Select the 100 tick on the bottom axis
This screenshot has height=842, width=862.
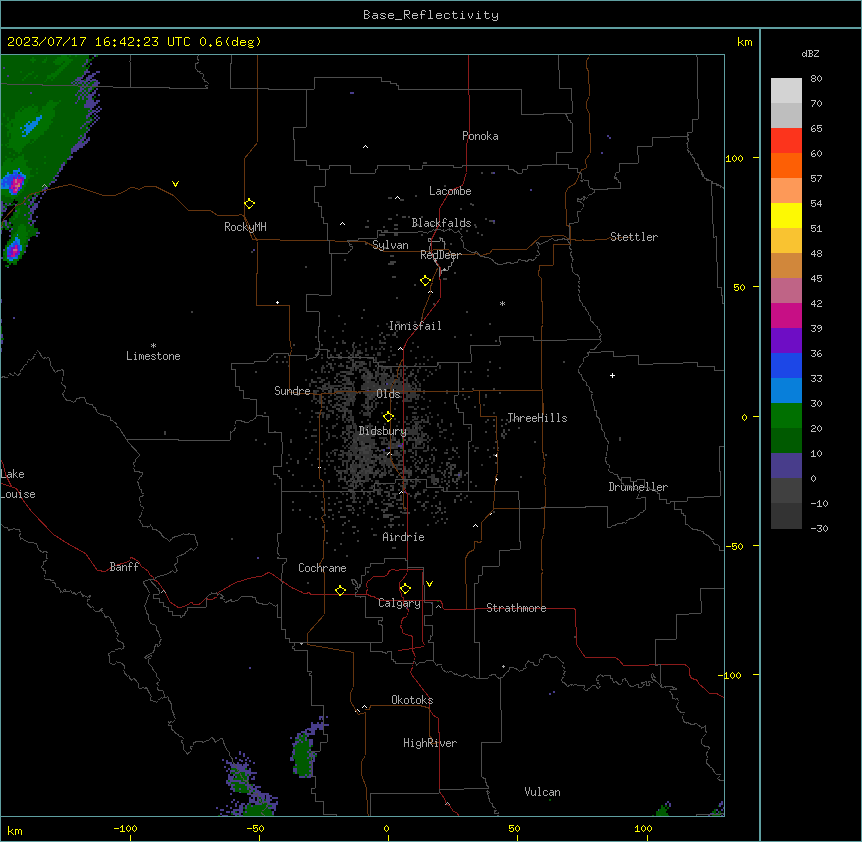[643, 828]
